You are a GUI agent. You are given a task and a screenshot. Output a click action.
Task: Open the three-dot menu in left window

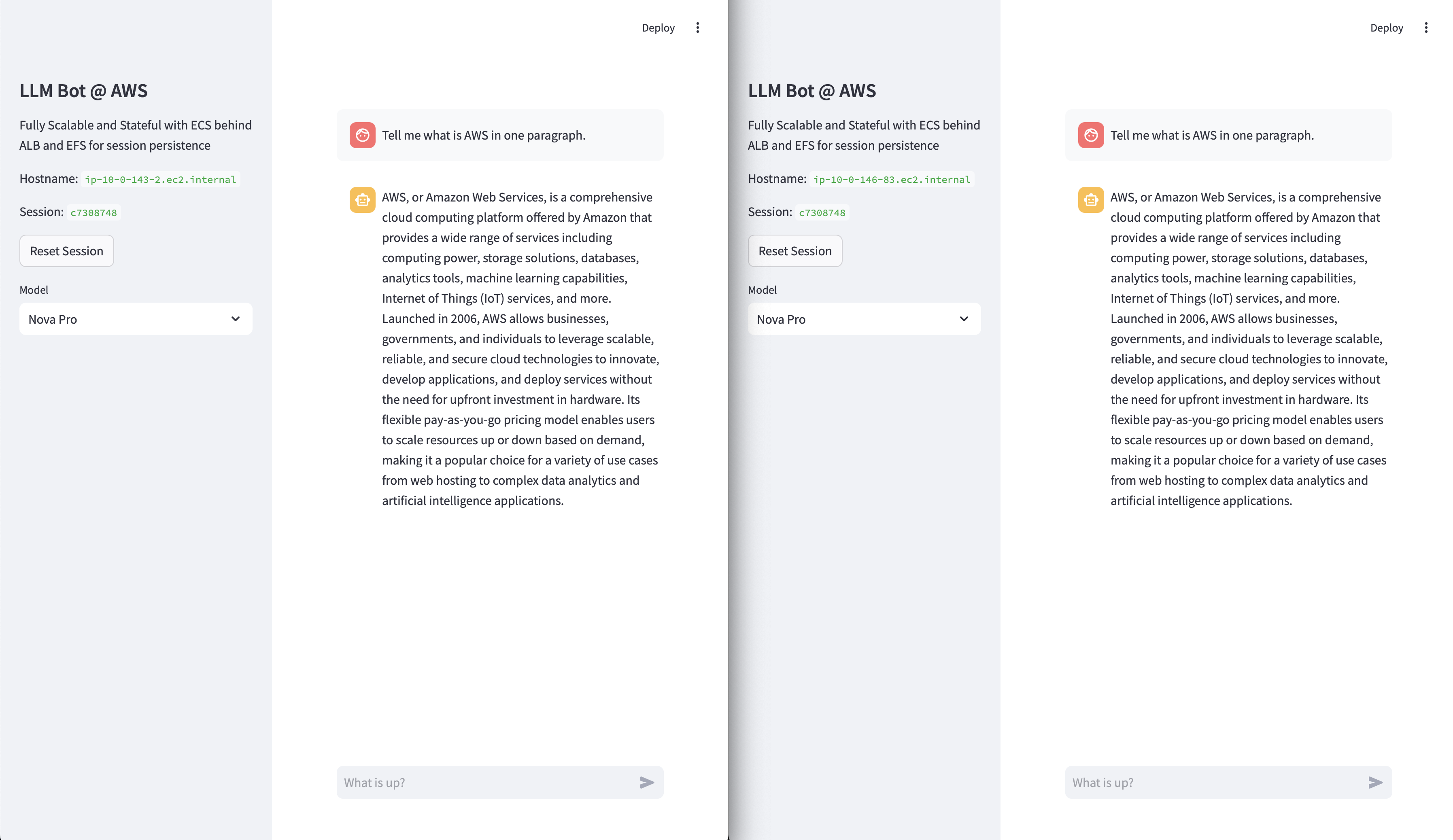(x=697, y=28)
